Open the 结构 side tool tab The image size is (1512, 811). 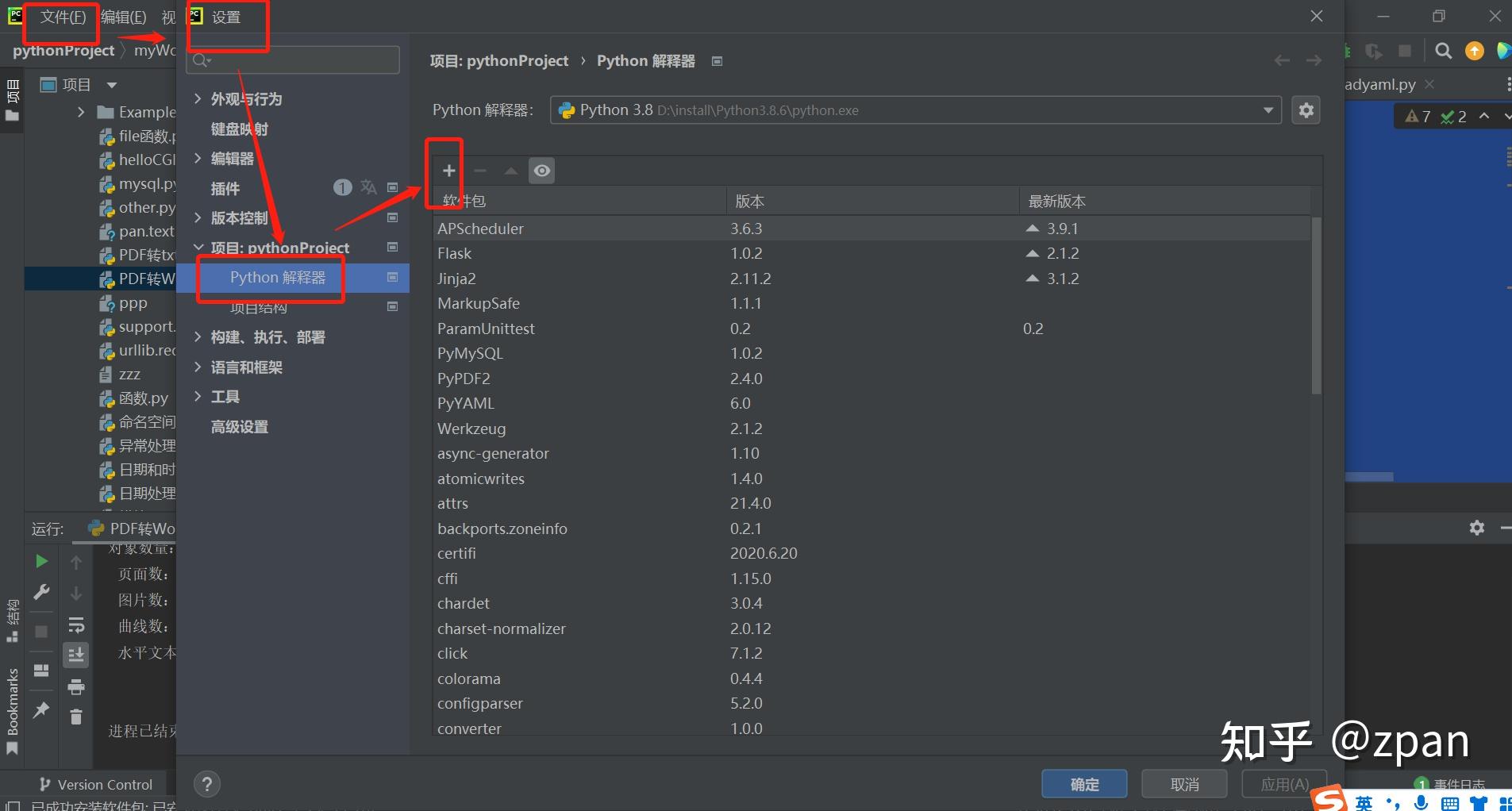12,621
